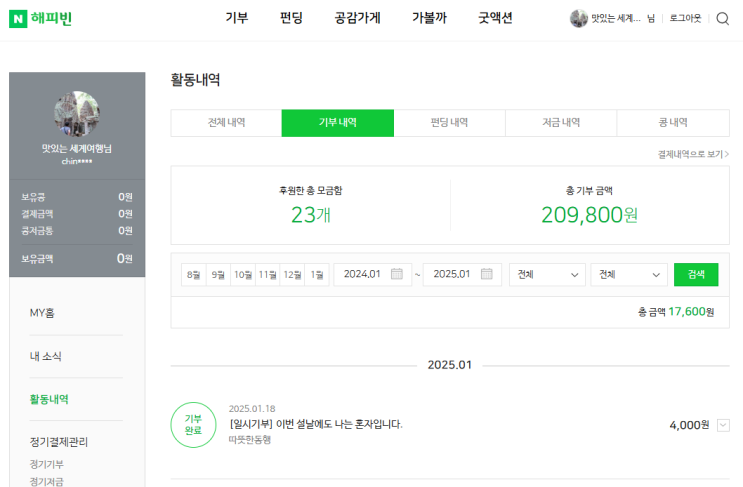Image resolution: width=743 pixels, height=487 pixels.
Task: Click the Happybean green N logo
Action: pyautogui.click(x=19, y=19)
